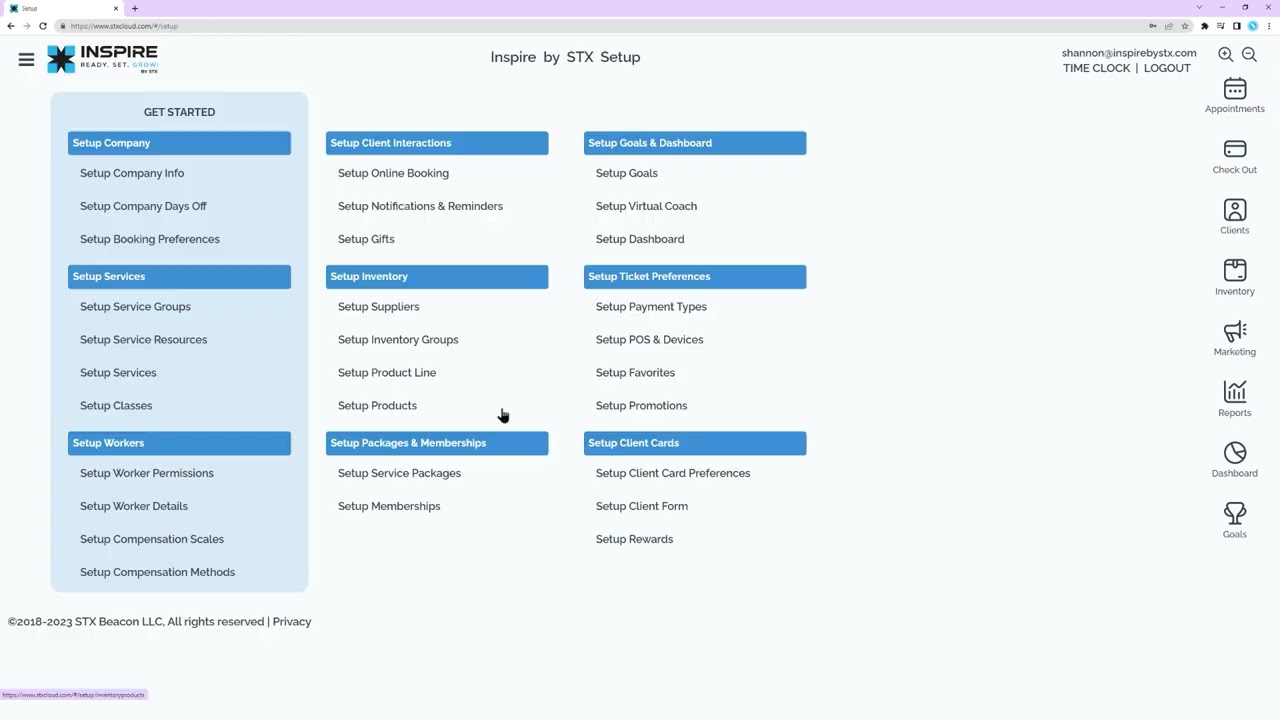
Task: Open saved passwords key icon
Action: (1153, 26)
